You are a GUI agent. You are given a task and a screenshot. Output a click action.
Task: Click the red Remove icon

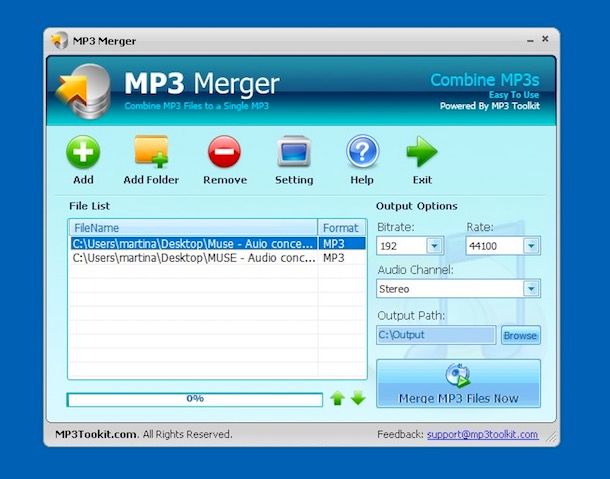[224, 152]
